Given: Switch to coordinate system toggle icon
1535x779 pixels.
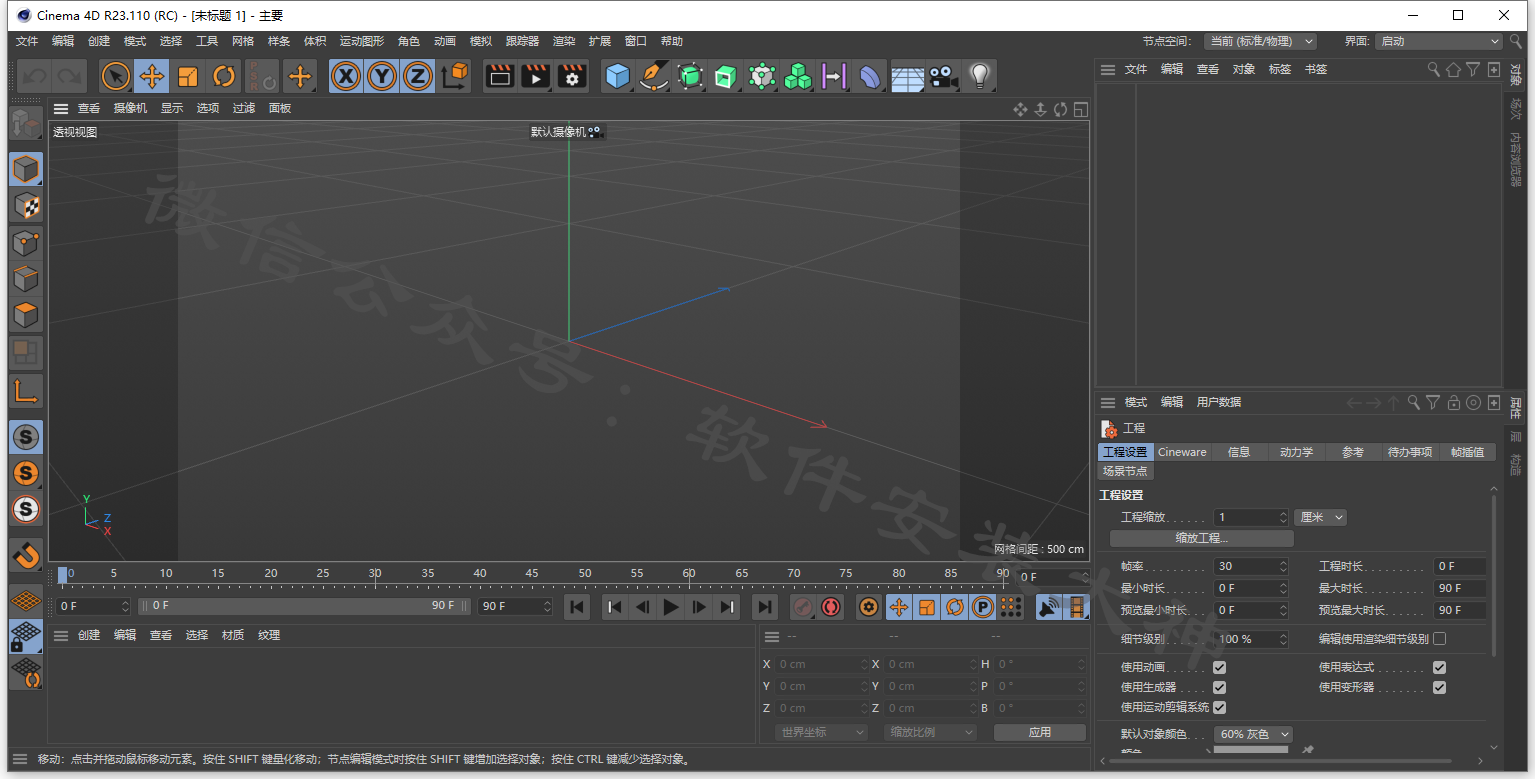Looking at the screenshot, I should tap(454, 76).
